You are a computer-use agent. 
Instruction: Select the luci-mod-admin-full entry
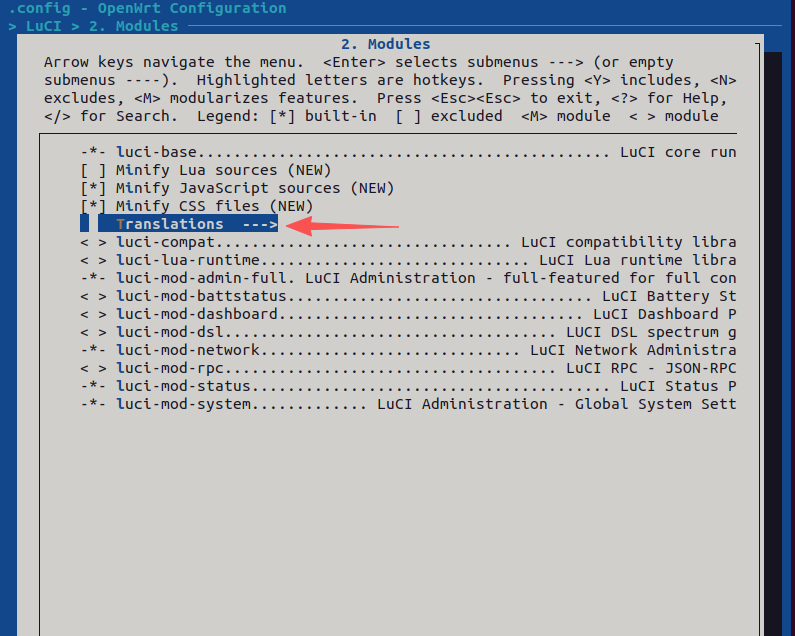408,278
